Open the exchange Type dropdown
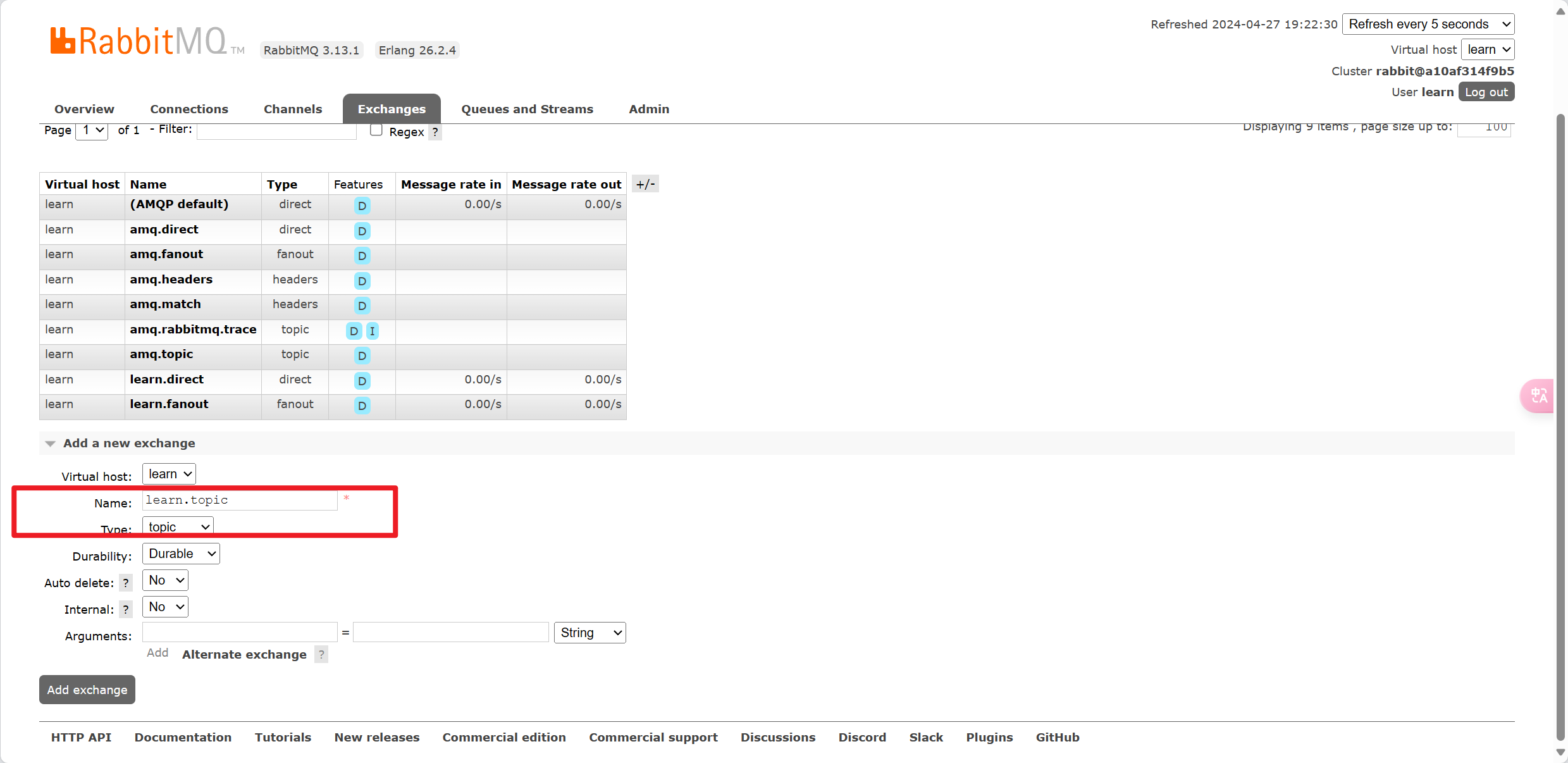Screen dimensions: 1568x763 click(x=178, y=526)
